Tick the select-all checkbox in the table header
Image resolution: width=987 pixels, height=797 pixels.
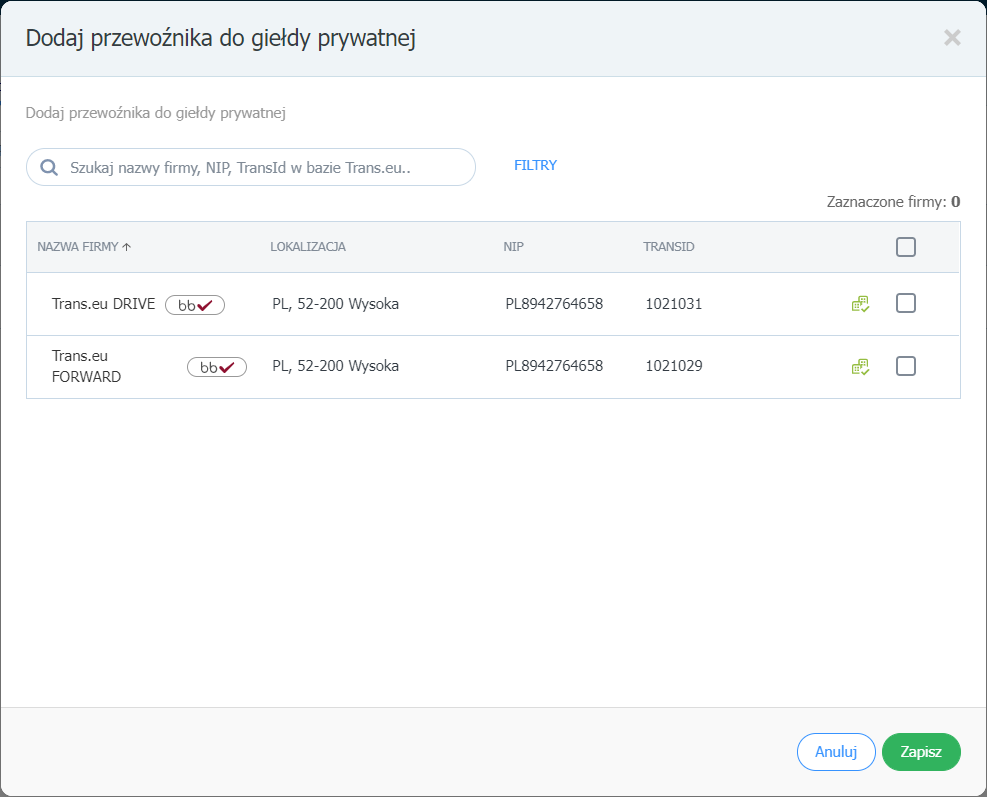[906, 247]
